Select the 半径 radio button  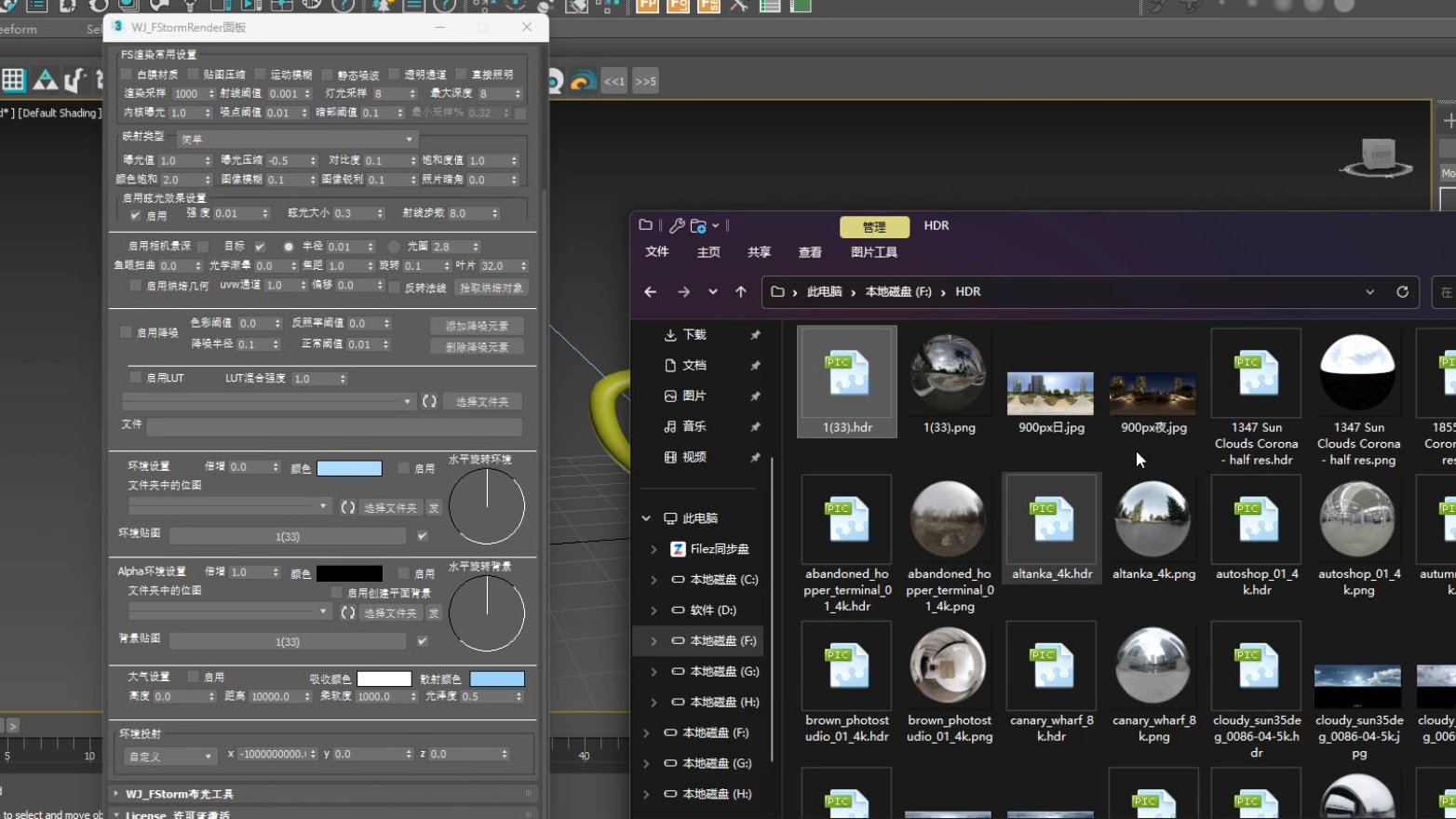[x=289, y=247]
